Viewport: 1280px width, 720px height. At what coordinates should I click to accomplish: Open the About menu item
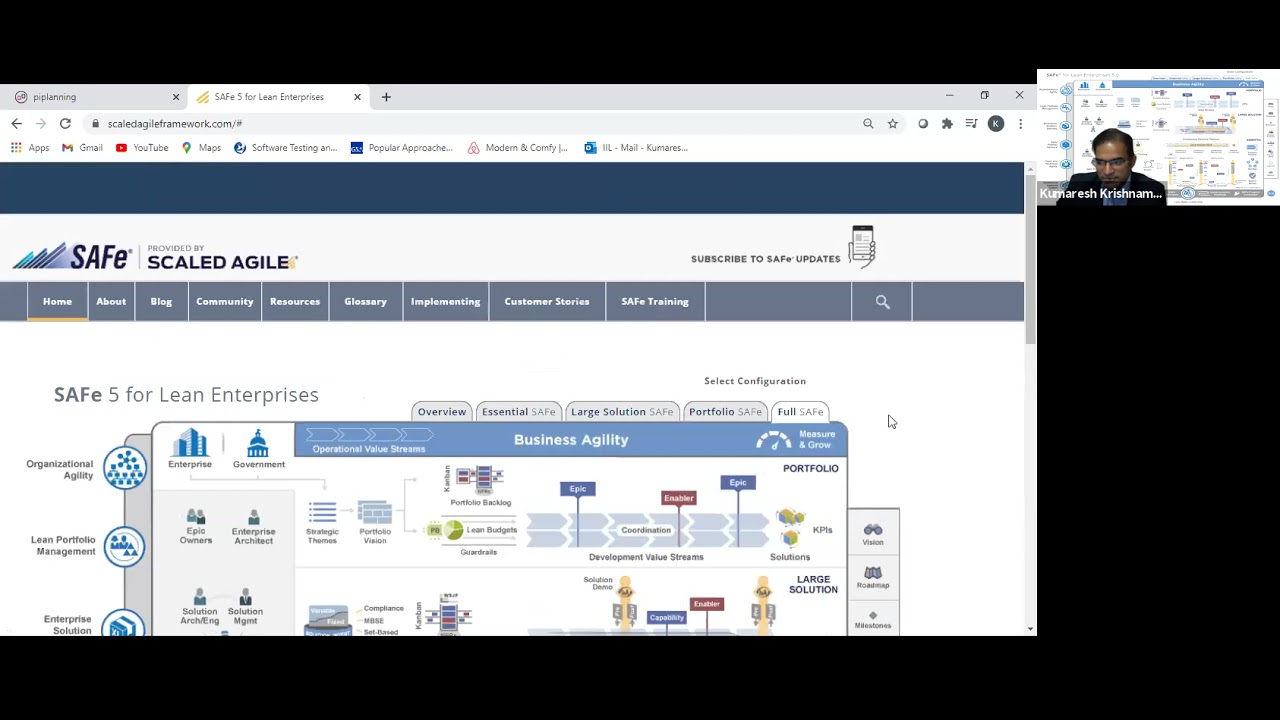click(x=111, y=301)
